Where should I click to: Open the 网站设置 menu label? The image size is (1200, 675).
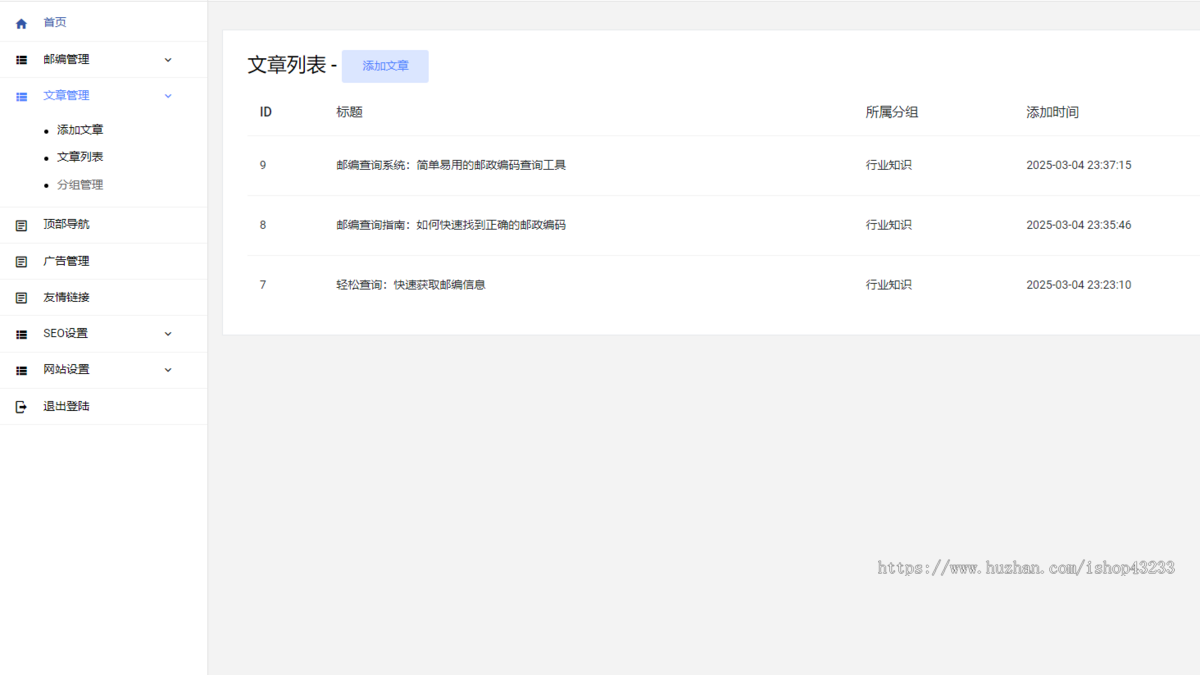(x=66, y=369)
